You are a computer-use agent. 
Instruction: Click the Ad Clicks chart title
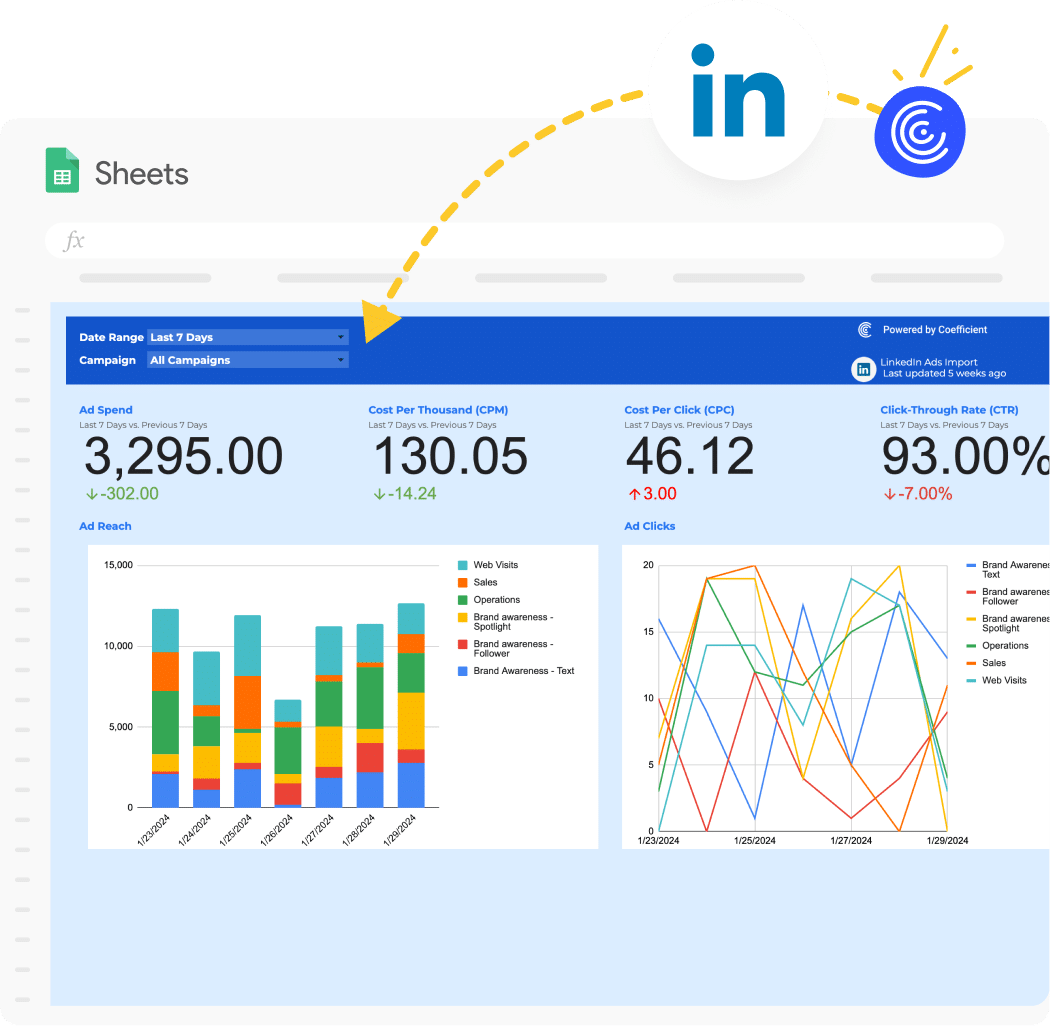tap(650, 526)
